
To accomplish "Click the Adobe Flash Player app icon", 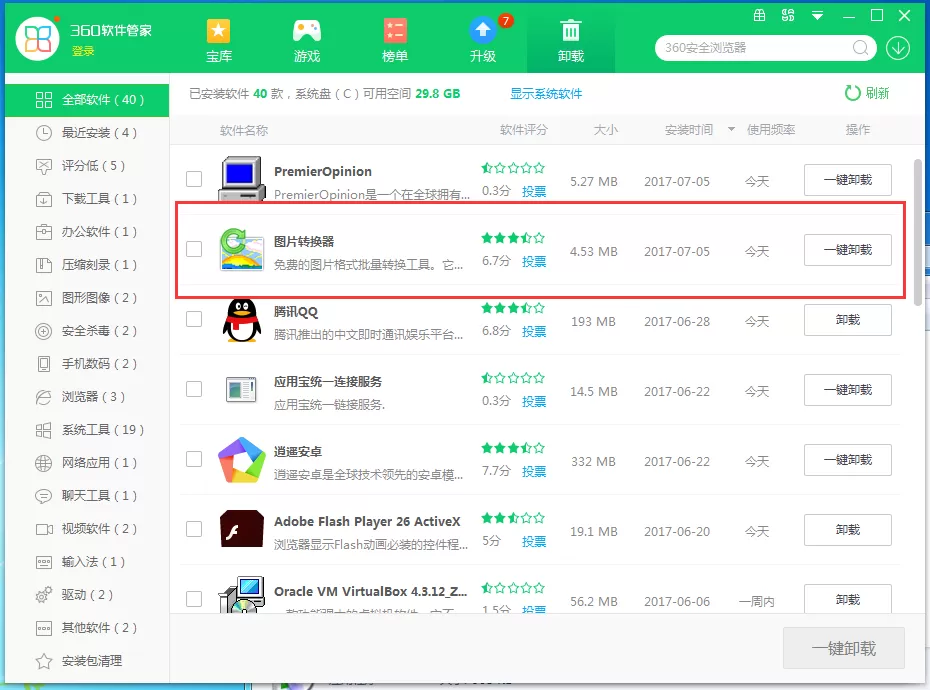I will tap(241, 529).
